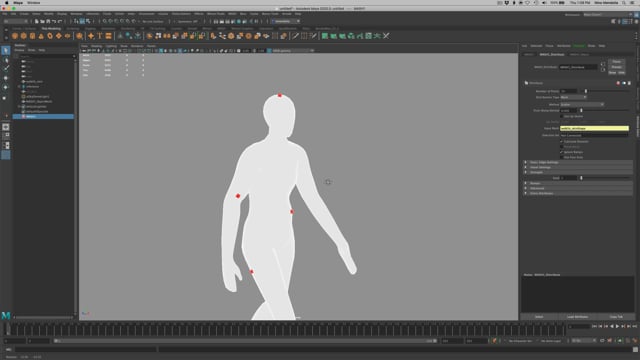
Task: Toggle the Use Face Scale checkbox
Action: point(562,157)
